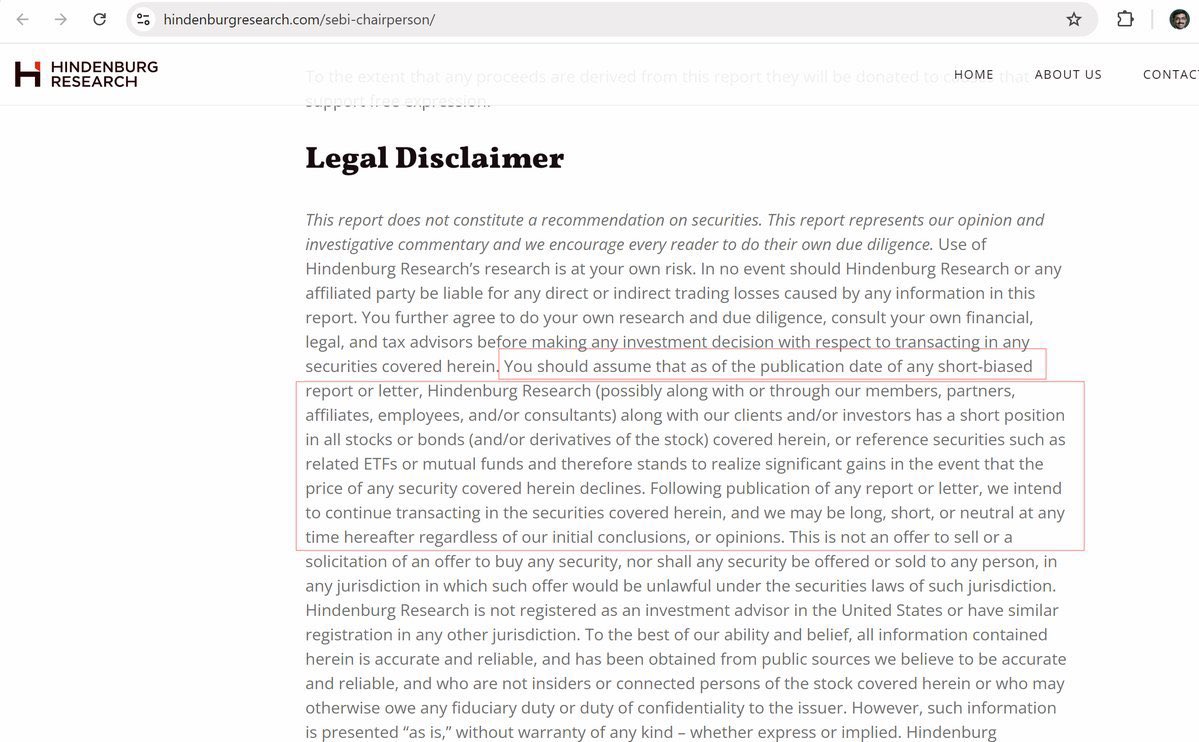Click the line starting 'solicitation of an offer to buy'

[681, 561]
